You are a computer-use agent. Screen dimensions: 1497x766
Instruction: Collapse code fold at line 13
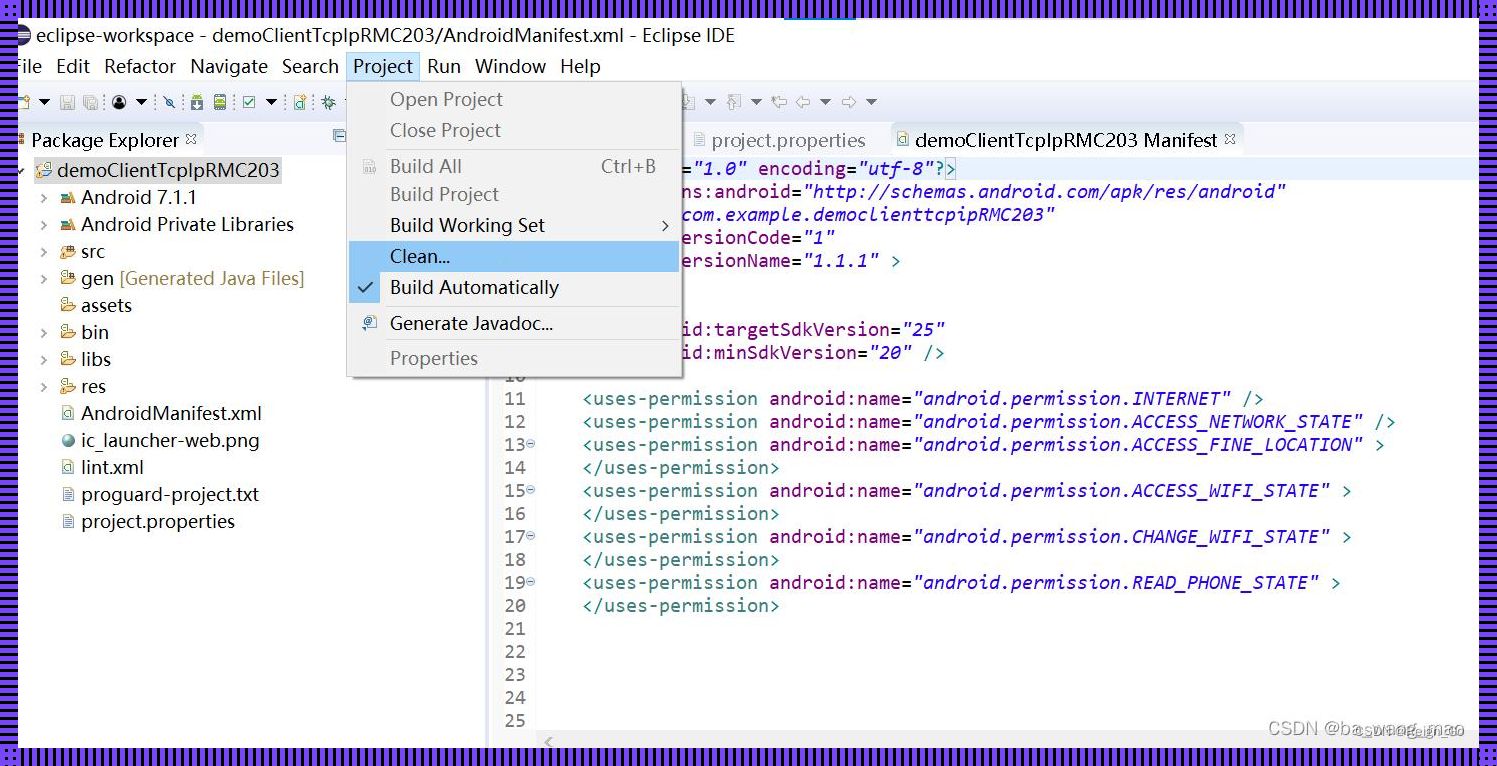click(530, 443)
